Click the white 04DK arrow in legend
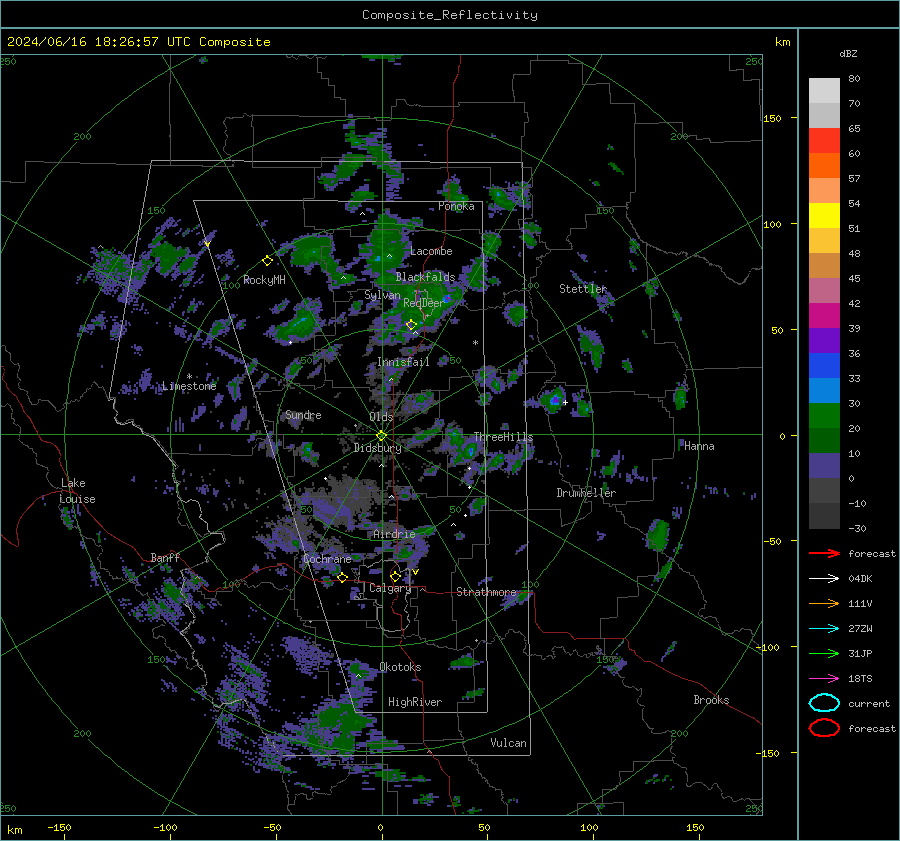Image resolution: width=900 pixels, height=841 pixels. (824, 578)
